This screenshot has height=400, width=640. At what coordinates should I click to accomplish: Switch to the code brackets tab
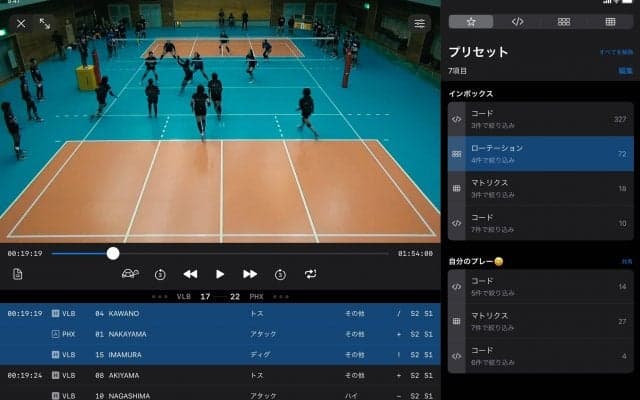pyautogui.click(x=517, y=22)
